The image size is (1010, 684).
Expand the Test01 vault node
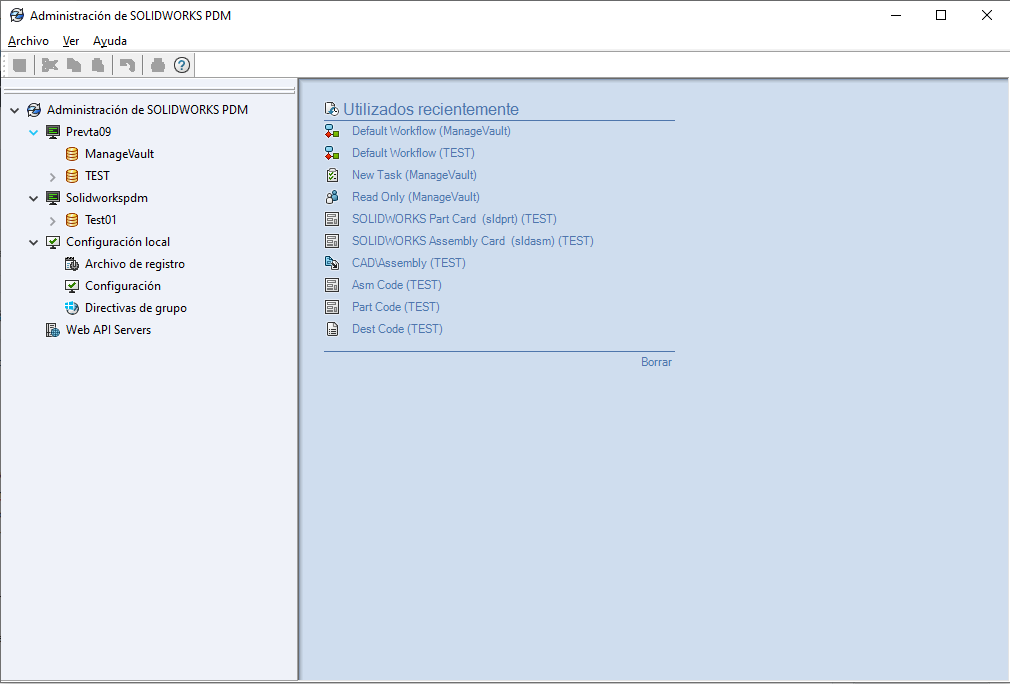[x=53, y=220]
